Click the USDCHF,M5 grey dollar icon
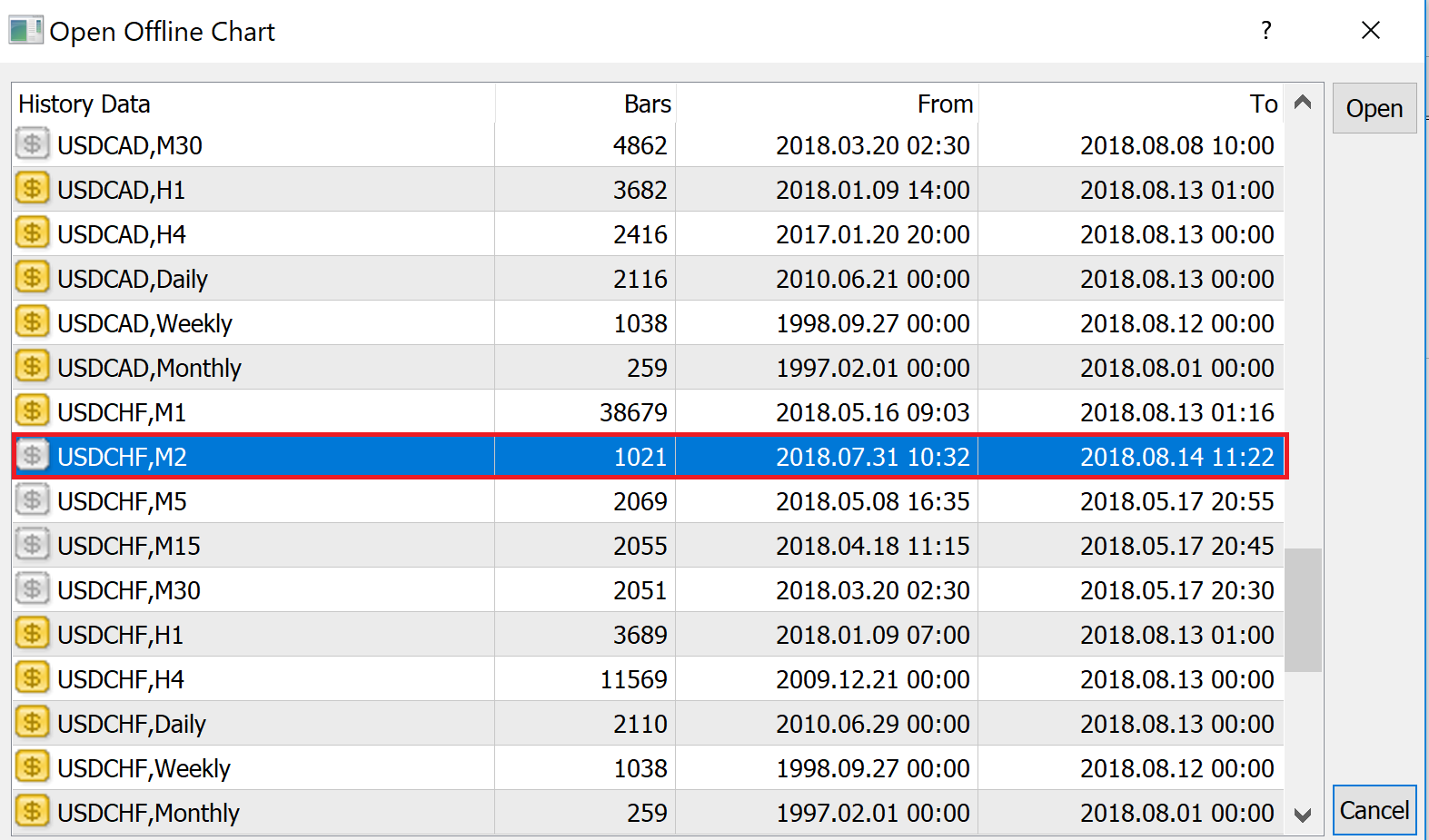 click(x=33, y=499)
